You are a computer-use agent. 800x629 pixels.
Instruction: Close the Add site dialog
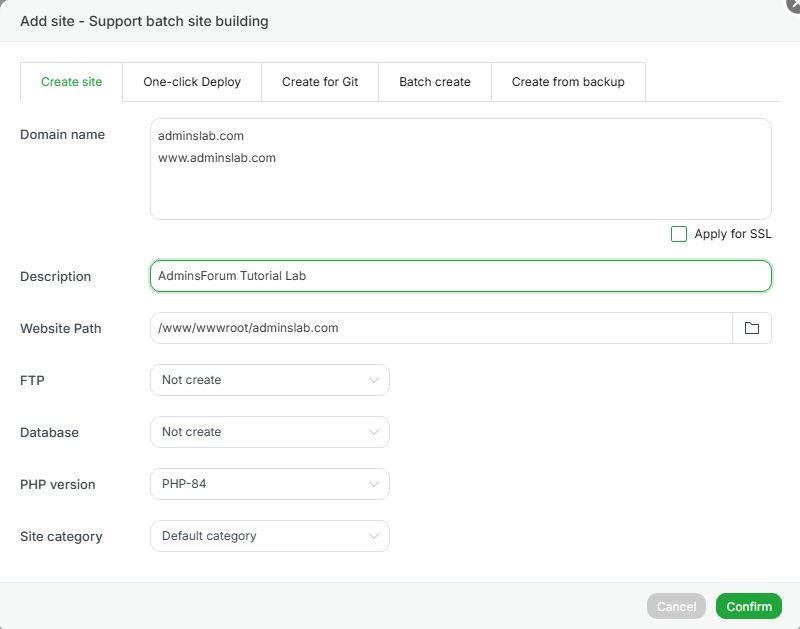(794, 4)
